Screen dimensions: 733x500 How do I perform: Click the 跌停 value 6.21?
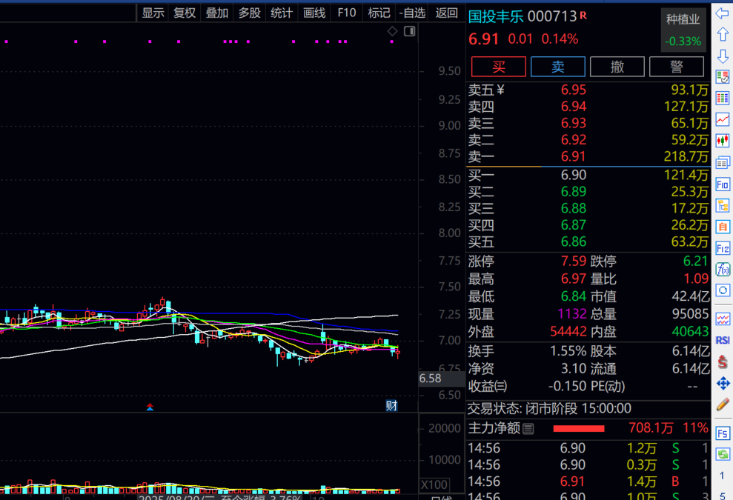click(696, 261)
